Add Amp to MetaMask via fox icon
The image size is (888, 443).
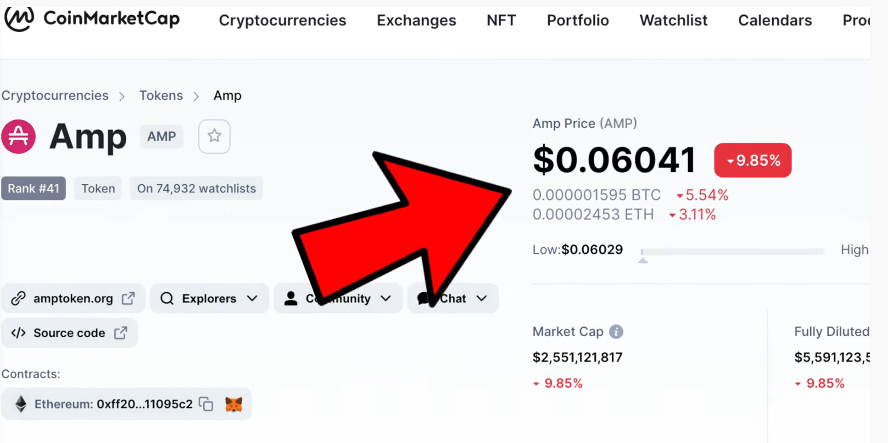[x=233, y=404]
